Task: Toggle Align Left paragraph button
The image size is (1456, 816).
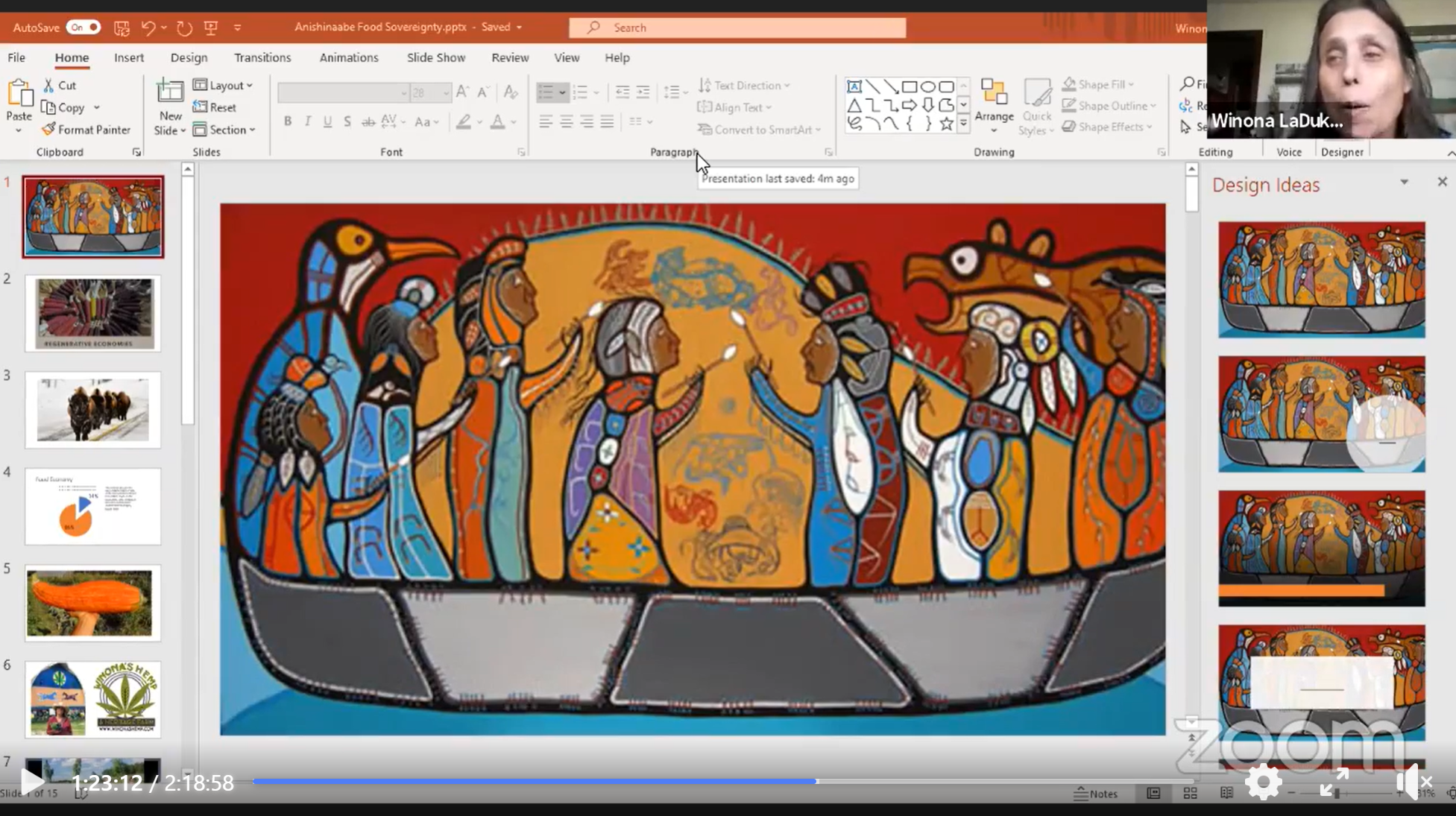Action: 546,121
